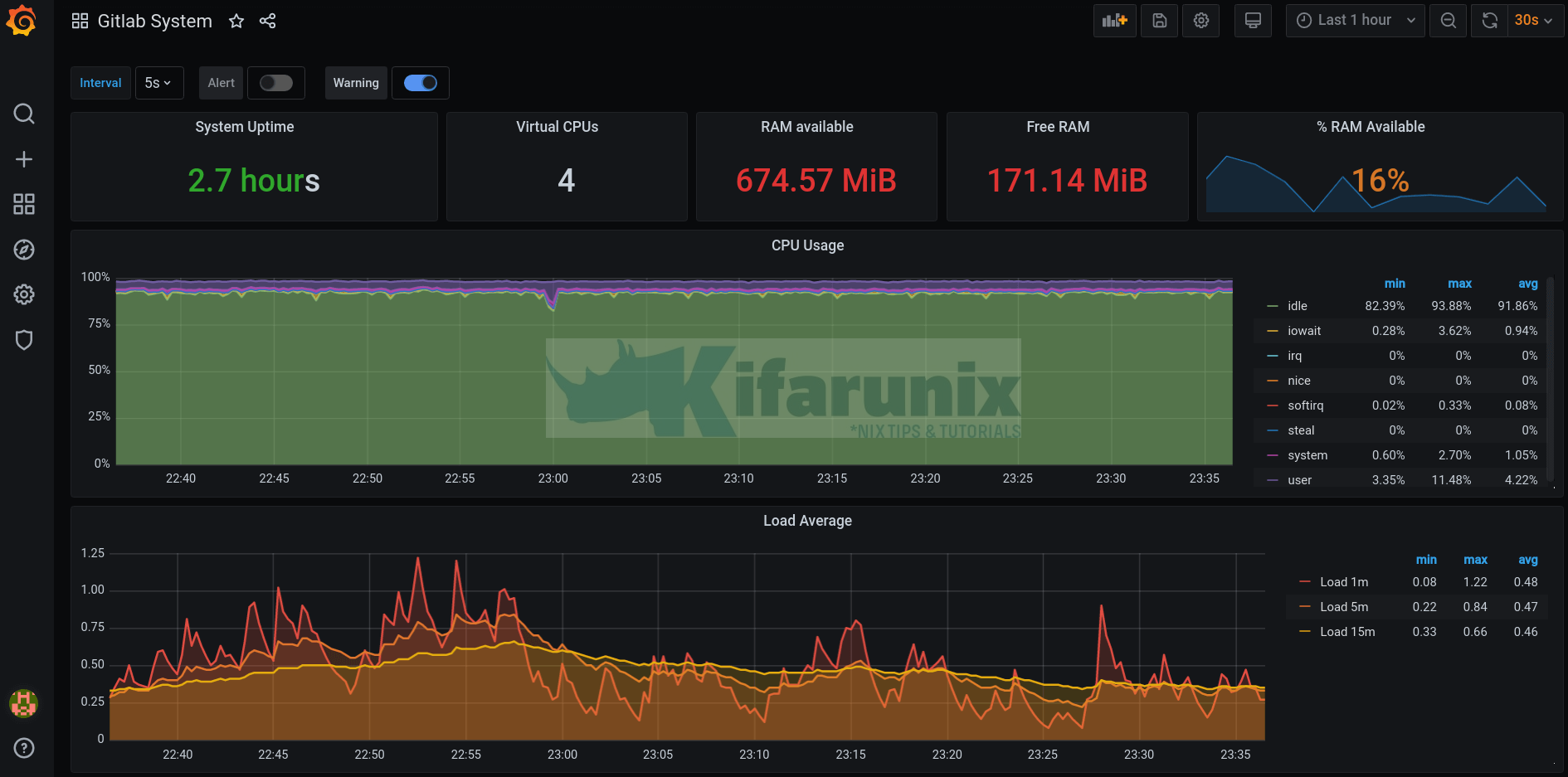Save the dashboard

click(x=1158, y=21)
